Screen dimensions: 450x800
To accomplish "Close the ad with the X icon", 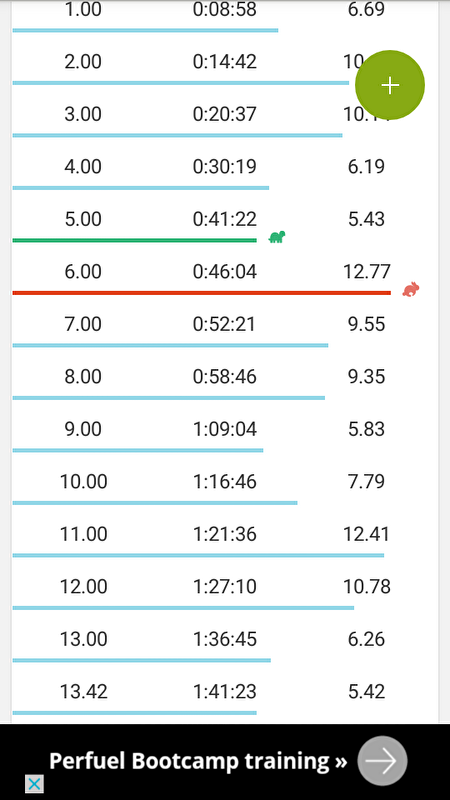I will click(34, 783).
